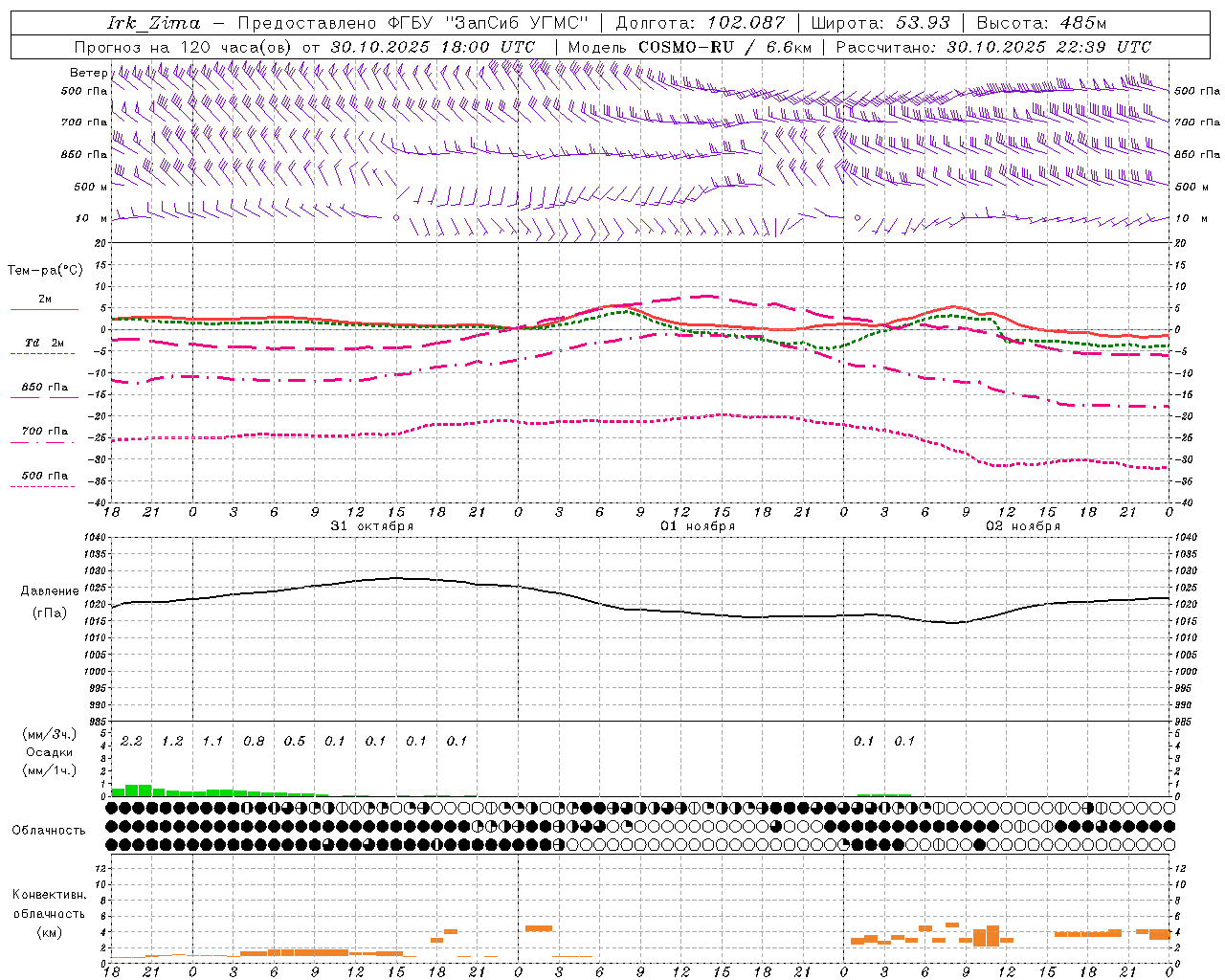Screen dimensions: 1225x980
Task: Click the 2.2 precipitation amount value
Action: click(131, 741)
